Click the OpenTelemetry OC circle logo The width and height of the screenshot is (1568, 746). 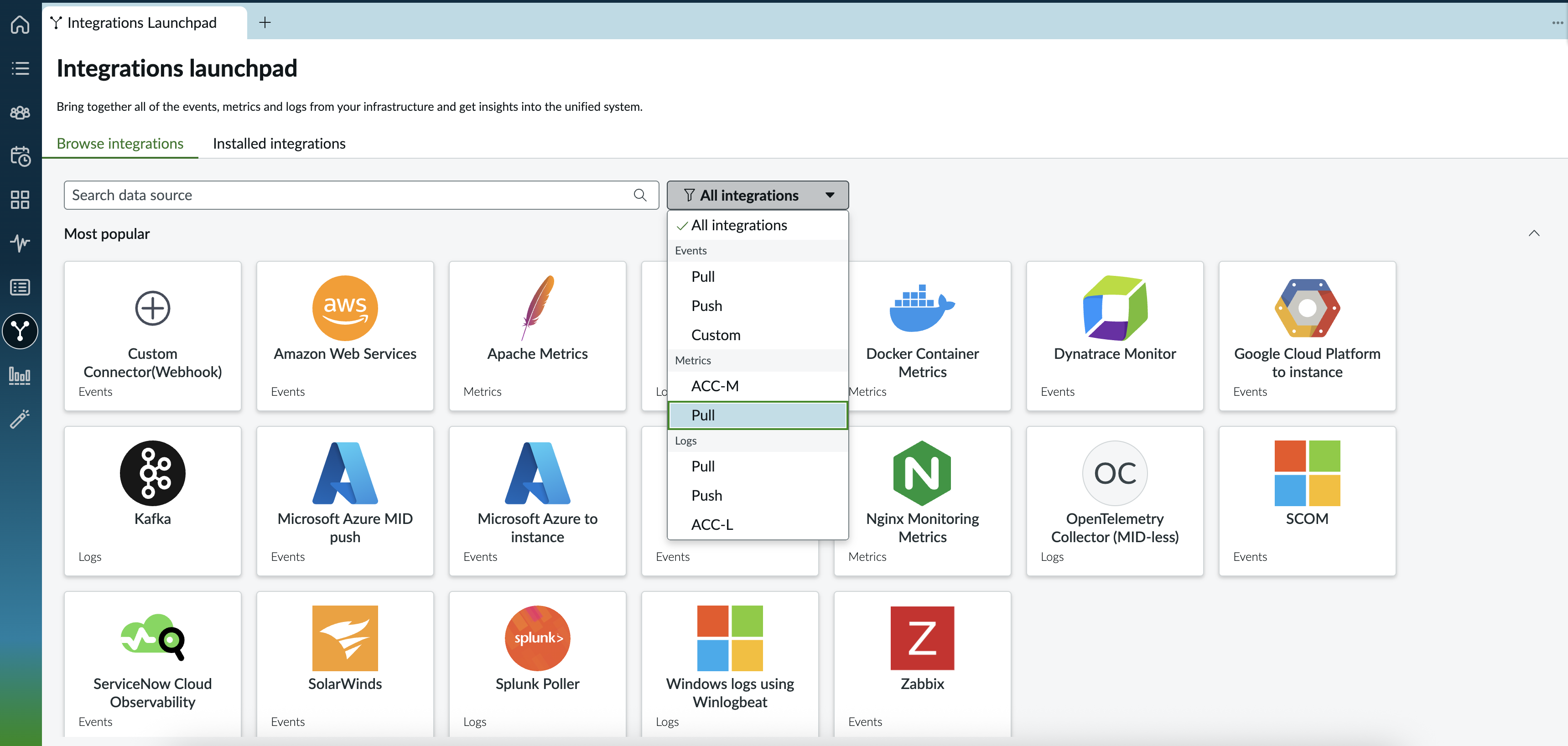pyautogui.click(x=1115, y=473)
